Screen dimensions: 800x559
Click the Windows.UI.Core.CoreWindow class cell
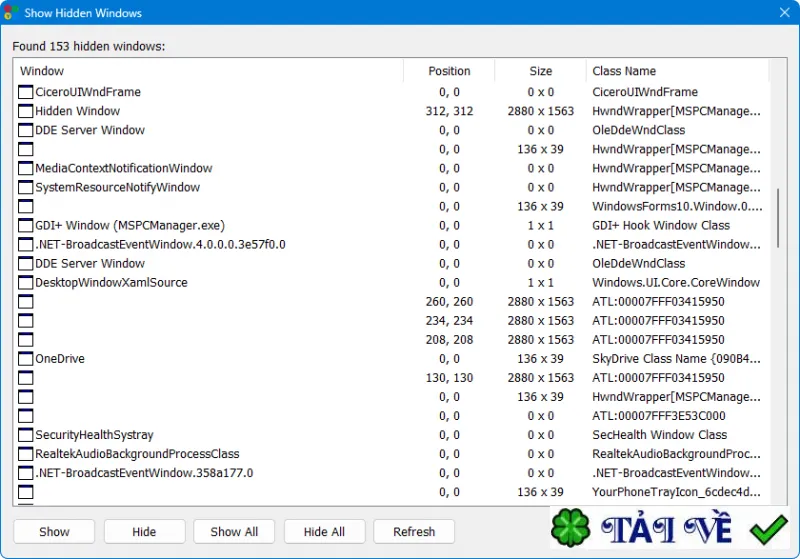tap(676, 283)
